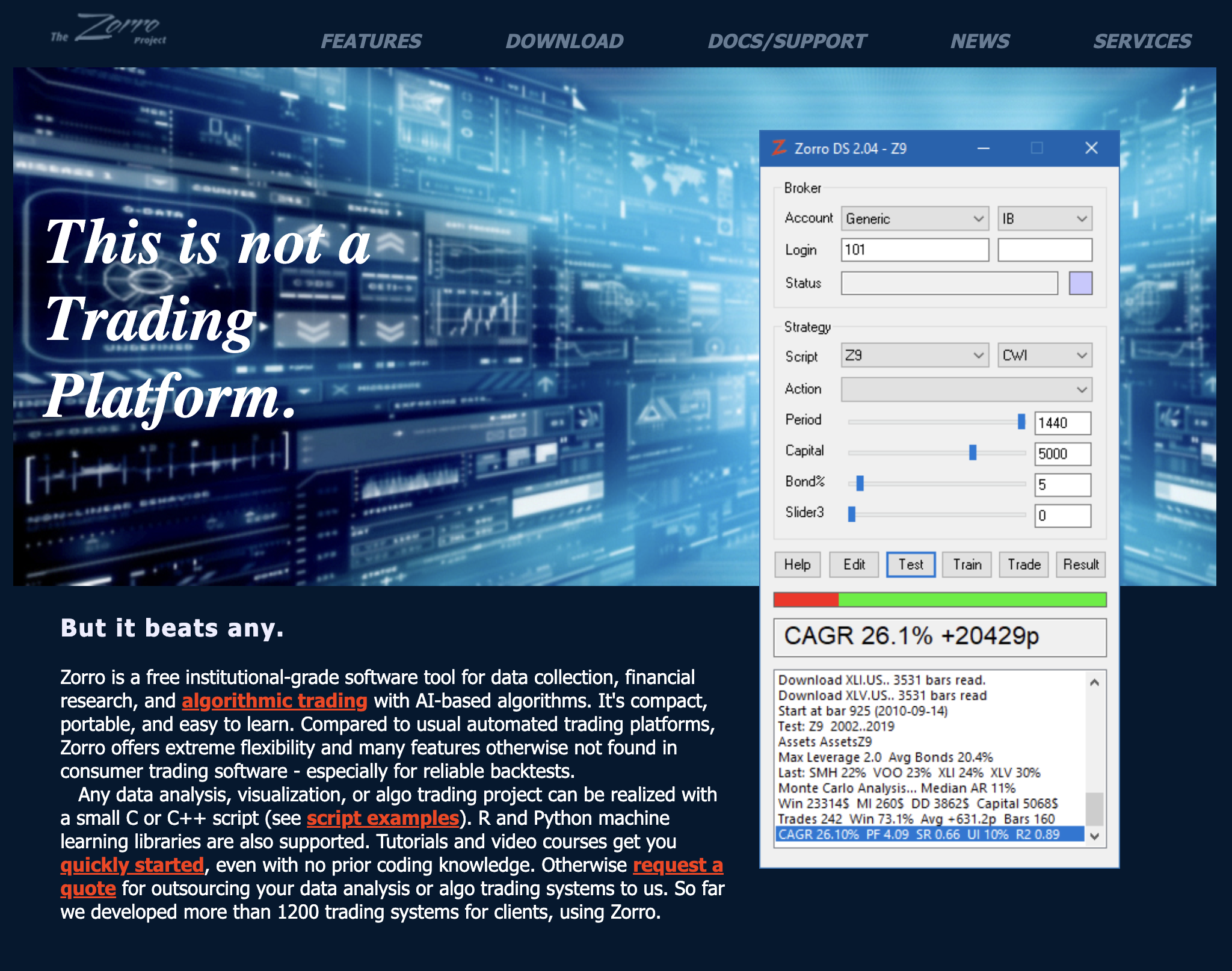The image size is (1232, 971).
Task: Open the DOCS/SUPPORT menu
Action: 787,41
